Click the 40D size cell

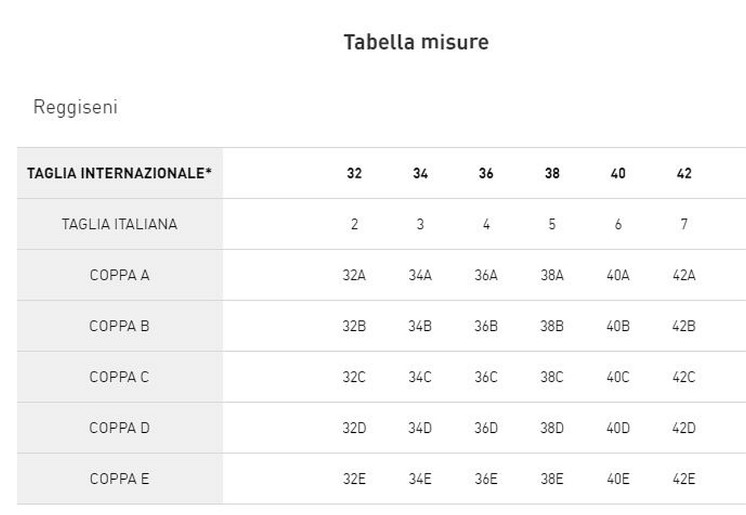pyautogui.click(x=618, y=428)
